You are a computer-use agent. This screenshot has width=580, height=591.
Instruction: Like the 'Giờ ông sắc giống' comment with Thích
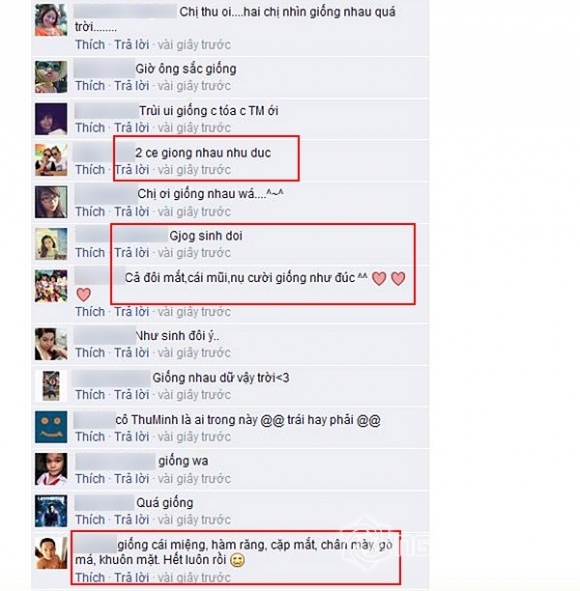click(x=90, y=86)
